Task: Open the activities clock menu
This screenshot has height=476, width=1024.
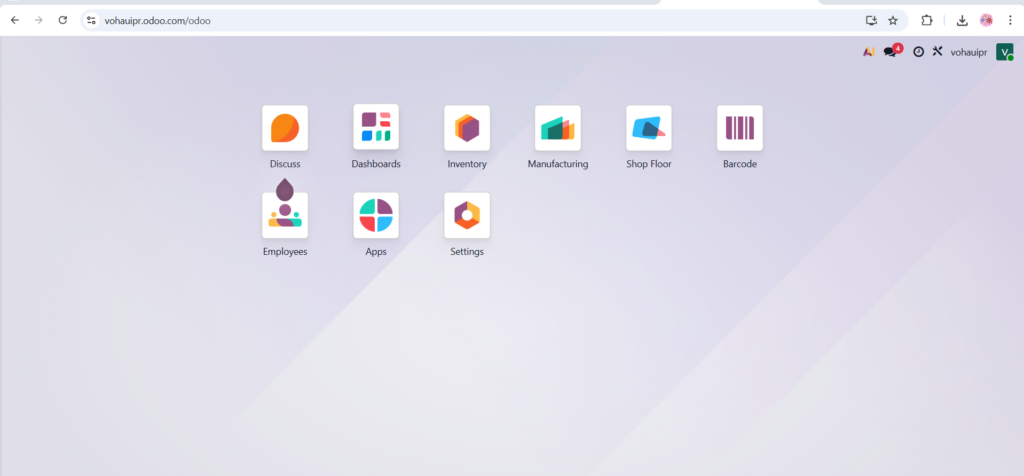Action: tap(918, 52)
